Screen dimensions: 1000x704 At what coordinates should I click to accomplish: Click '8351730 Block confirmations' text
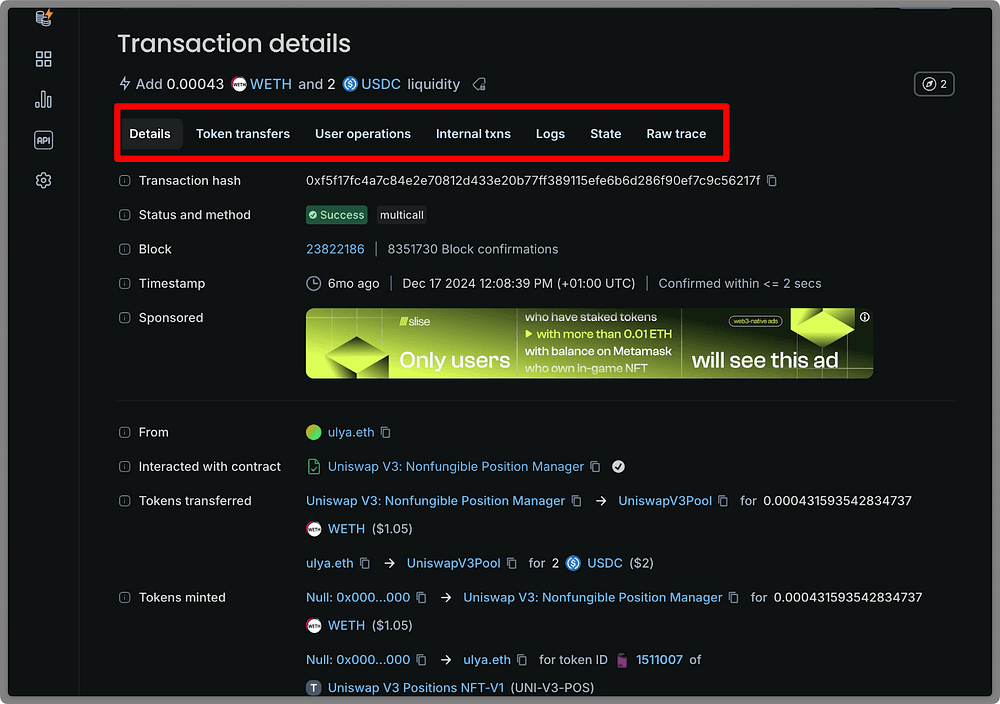point(473,249)
